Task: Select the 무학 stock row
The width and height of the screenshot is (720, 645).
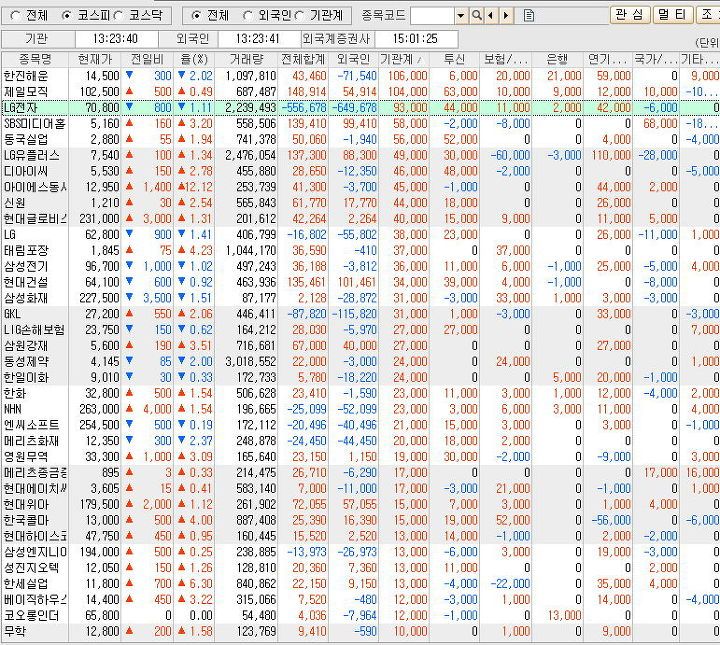Action: (360, 632)
